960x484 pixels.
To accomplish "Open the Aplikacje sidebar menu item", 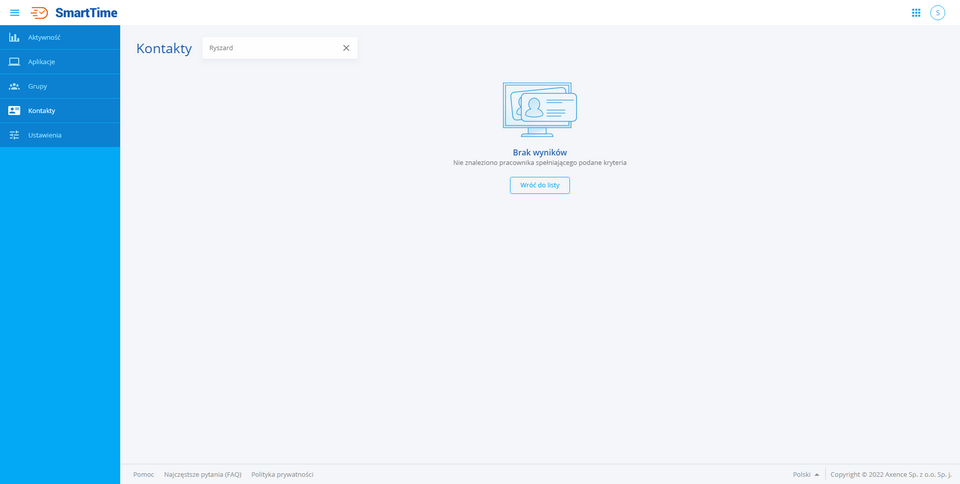I will 42,62.
